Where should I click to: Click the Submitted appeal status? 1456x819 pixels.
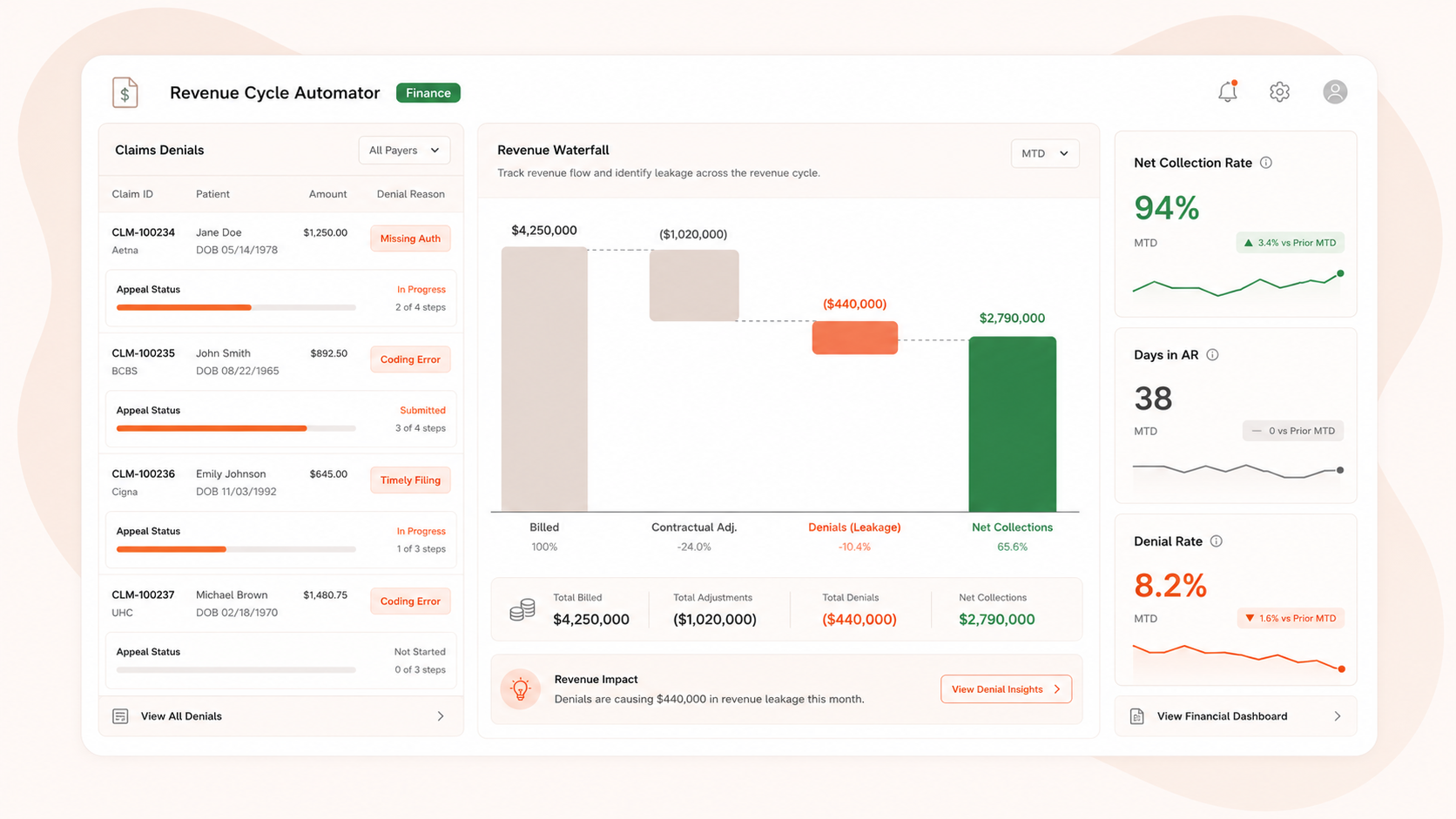click(422, 411)
